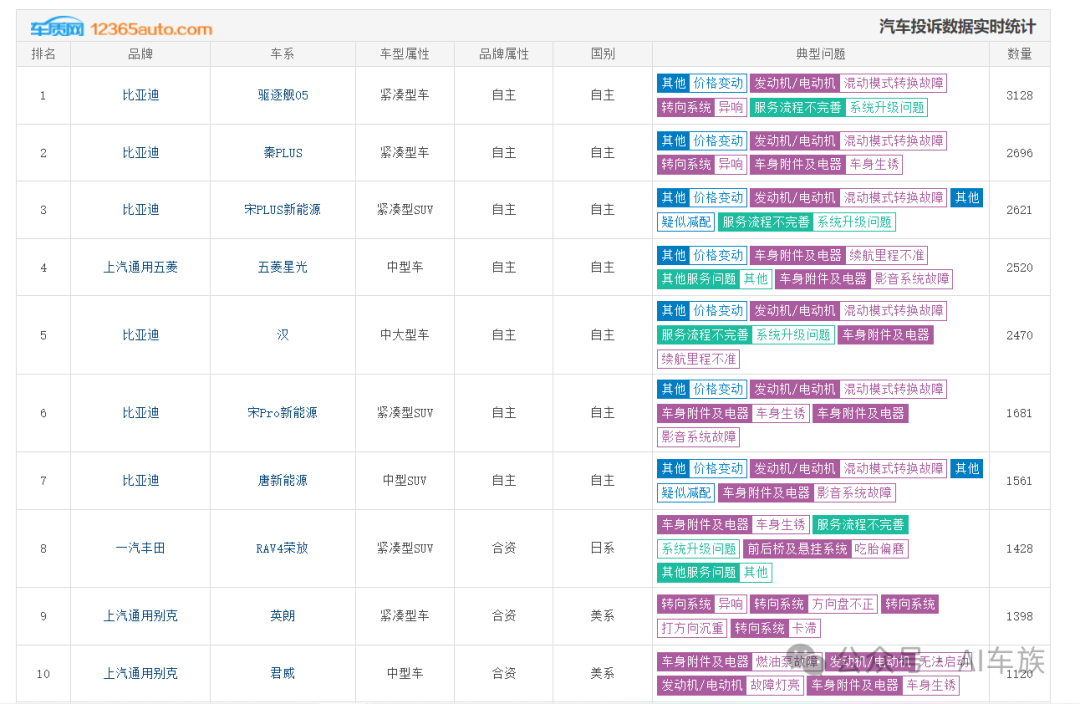This screenshot has width=1080, height=704.
Task: Click the count 2520
Action: (x=1019, y=267)
